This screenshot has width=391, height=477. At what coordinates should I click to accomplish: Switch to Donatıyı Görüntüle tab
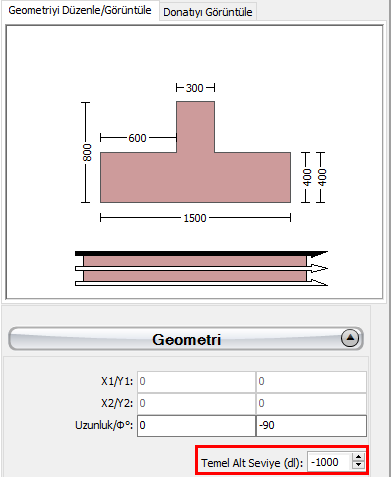pyautogui.click(x=208, y=12)
